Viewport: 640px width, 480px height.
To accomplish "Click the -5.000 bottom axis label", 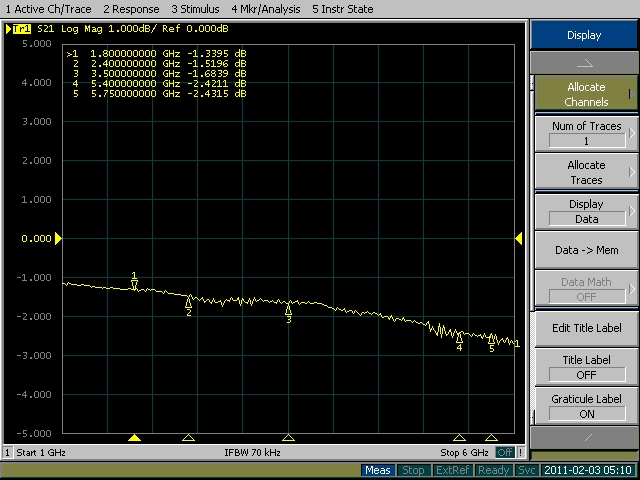I will click(x=34, y=433).
